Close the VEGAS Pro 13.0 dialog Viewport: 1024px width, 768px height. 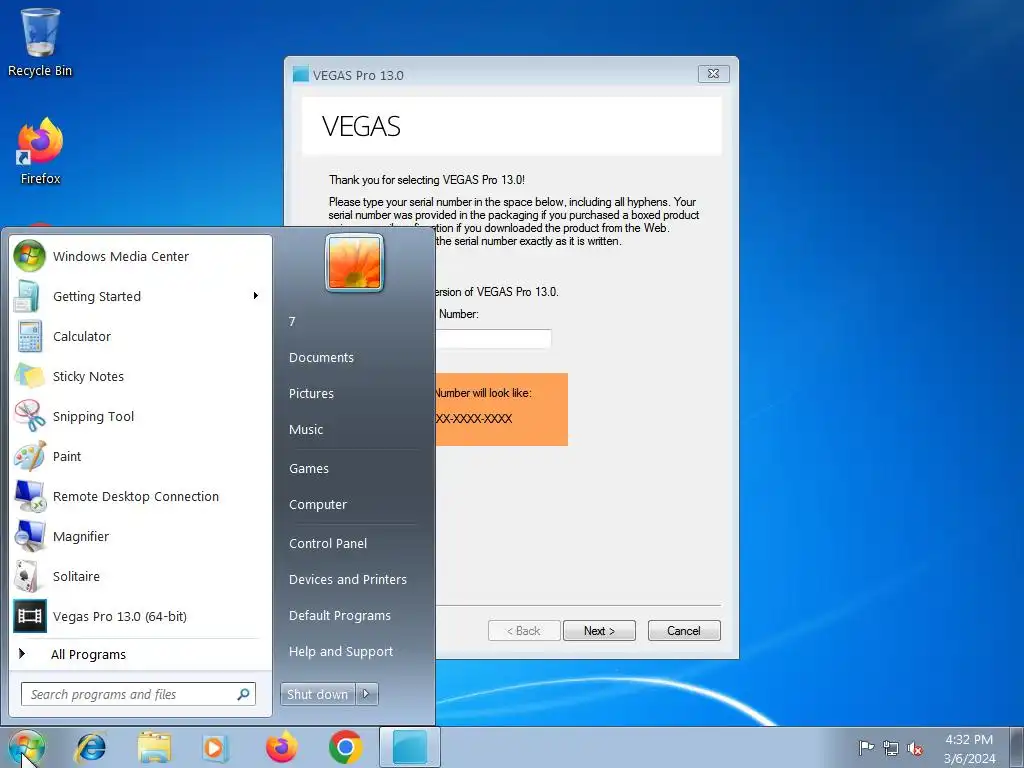(713, 74)
